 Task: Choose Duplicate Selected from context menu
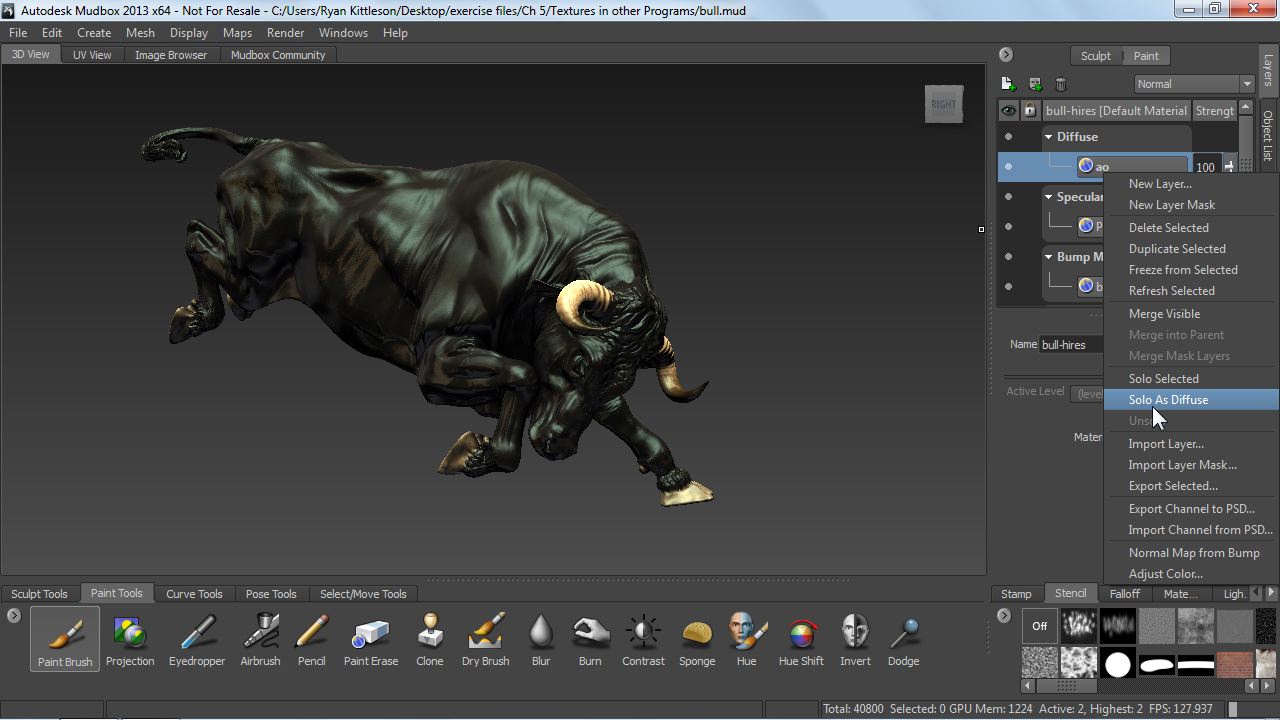tap(1191, 249)
